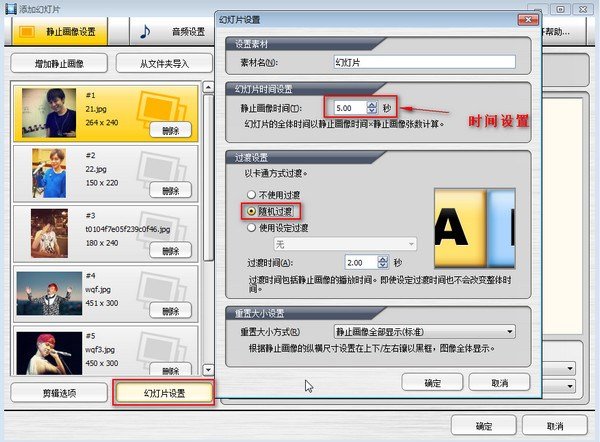The image size is (600, 442).
Task: Click the slide icon in row #5
Action: tap(161, 348)
